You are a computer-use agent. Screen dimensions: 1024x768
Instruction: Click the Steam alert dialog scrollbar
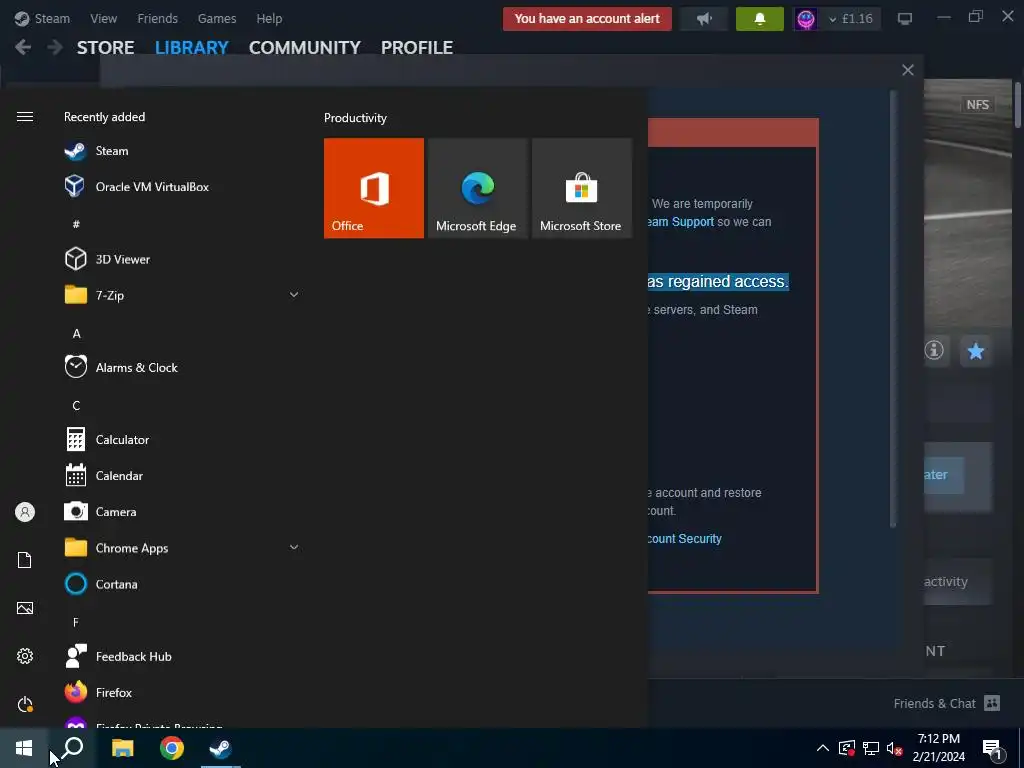[893, 308]
